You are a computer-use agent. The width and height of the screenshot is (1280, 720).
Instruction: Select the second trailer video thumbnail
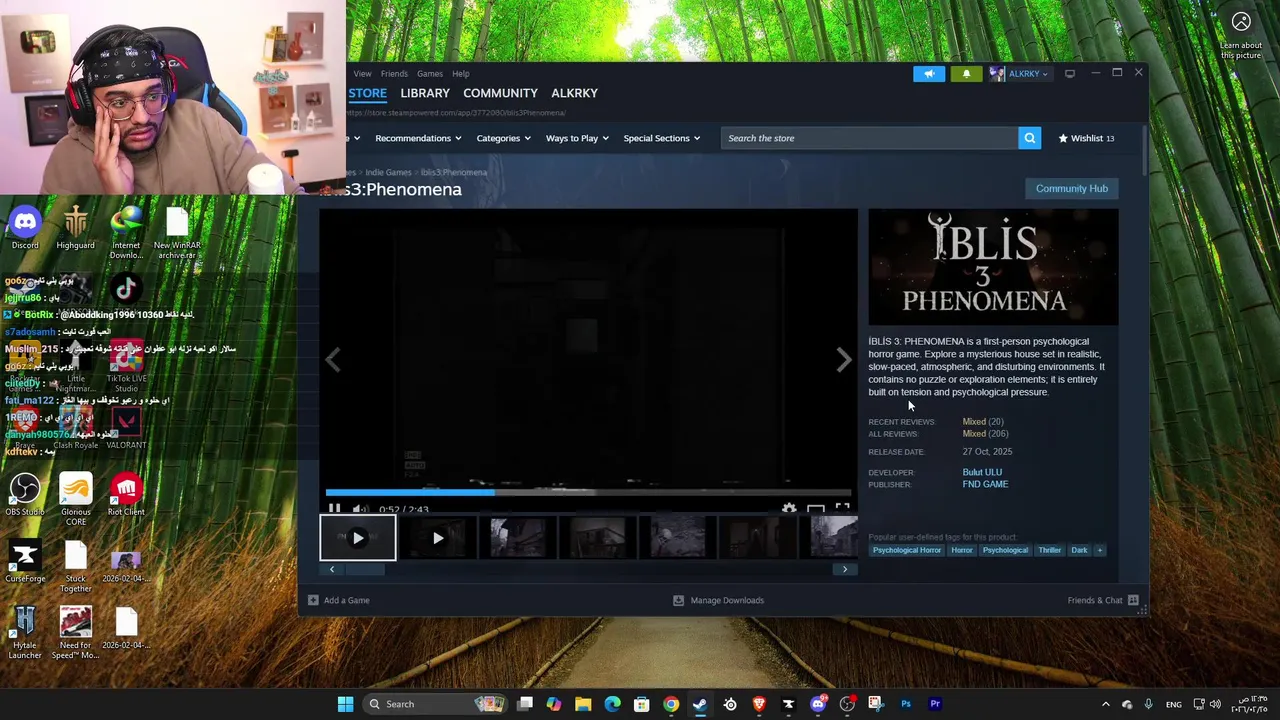[x=437, y=538]
